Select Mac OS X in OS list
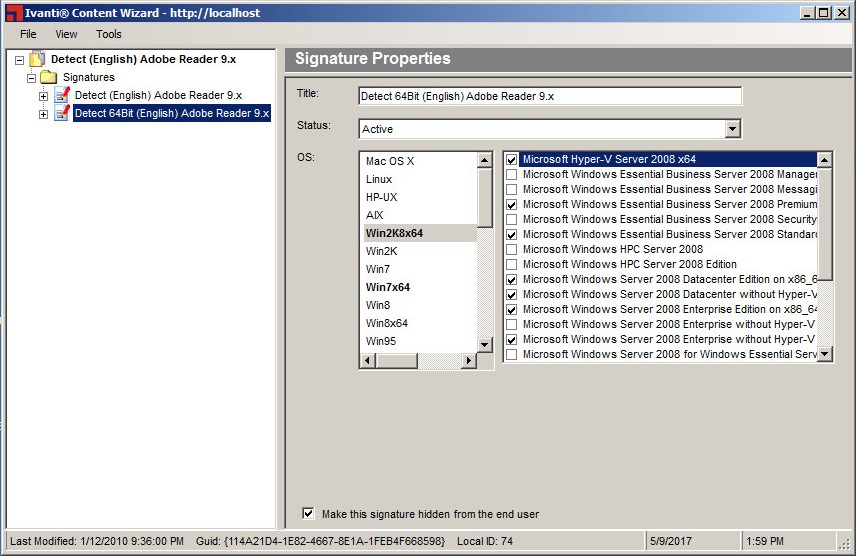This screenshot has width=856, height=556. [x=390, y=161]
